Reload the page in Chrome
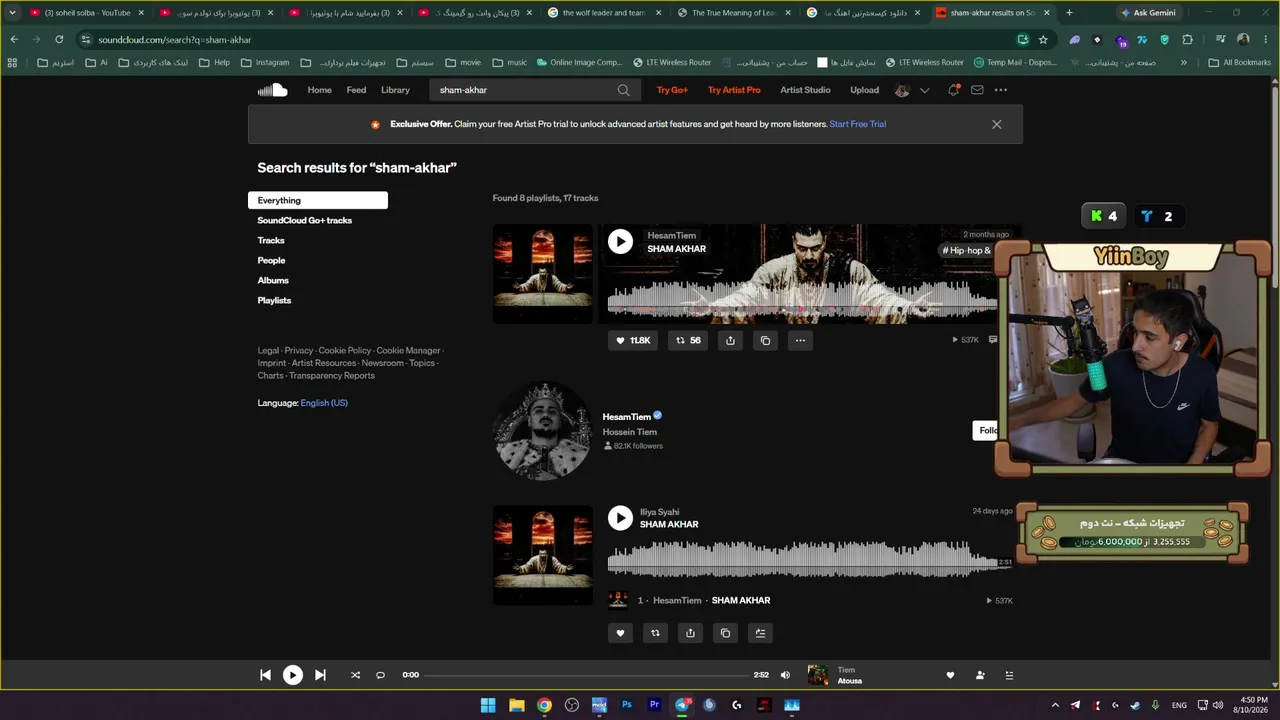This screenshot has height=720, width=1280. coord(59,39)
